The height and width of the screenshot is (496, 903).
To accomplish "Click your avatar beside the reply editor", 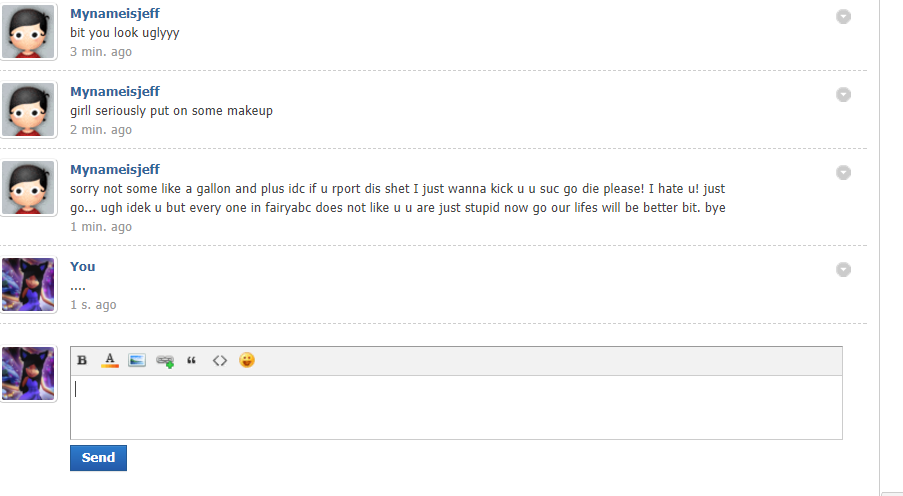I will click(x=28, y=373).
